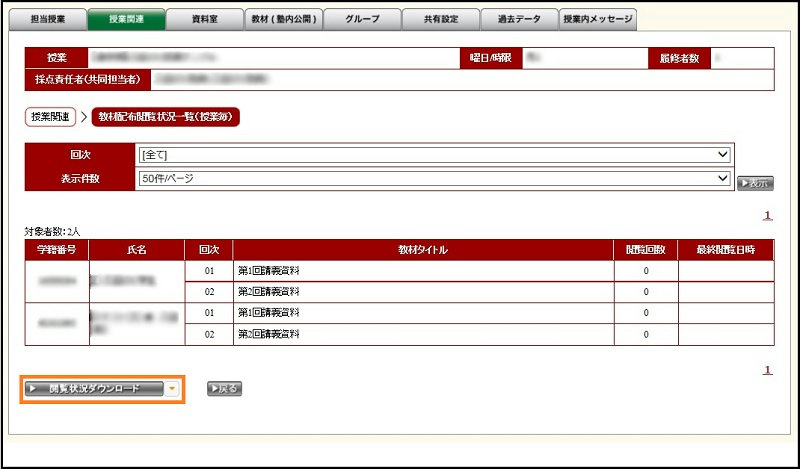Select the 過去データ tab
The height and width of the screenshot is (469, 800).
point(518,19)
